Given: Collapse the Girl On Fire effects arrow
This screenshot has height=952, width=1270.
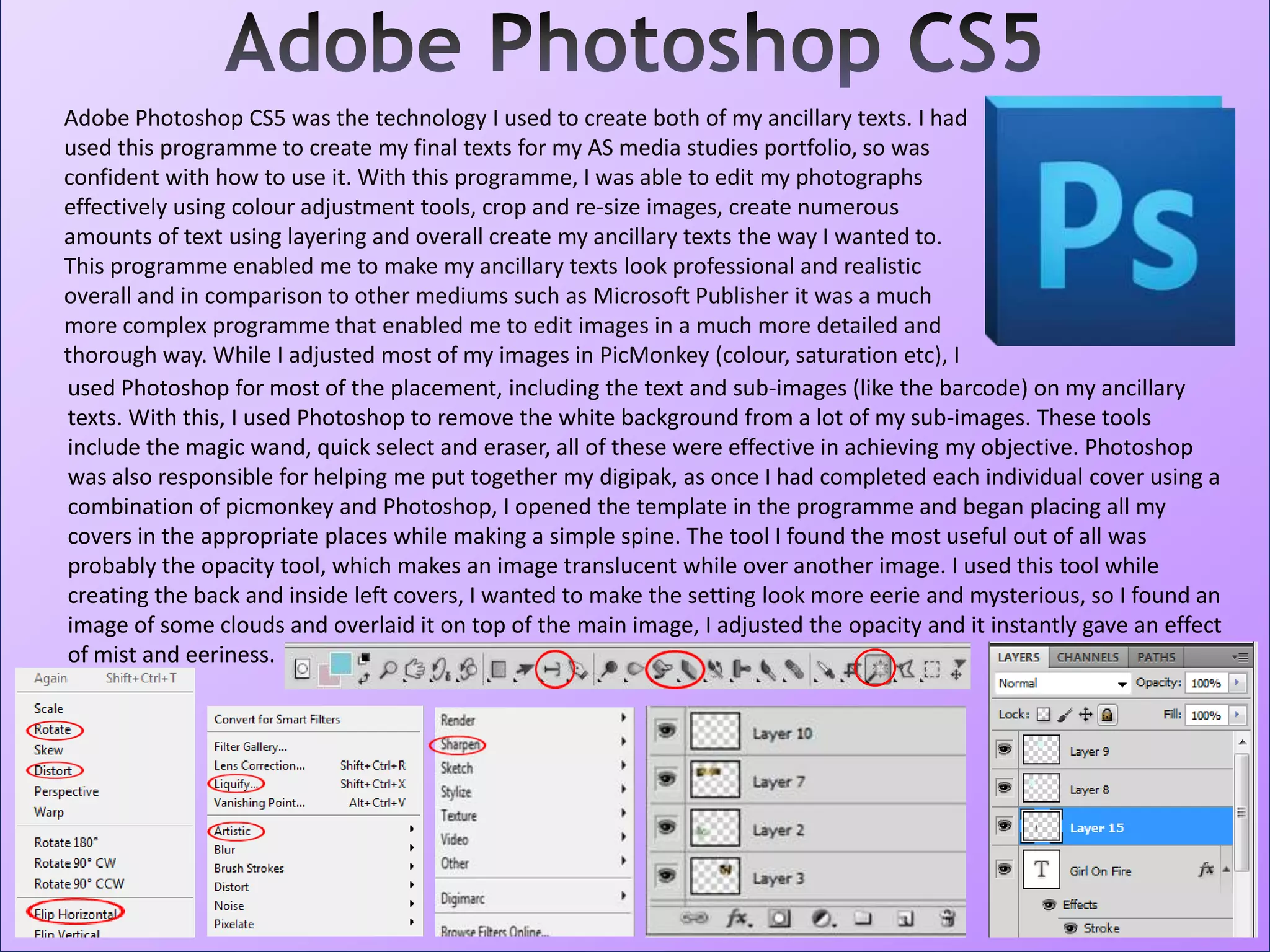Looking at the screenshot, I should (x=1227, y=870).
